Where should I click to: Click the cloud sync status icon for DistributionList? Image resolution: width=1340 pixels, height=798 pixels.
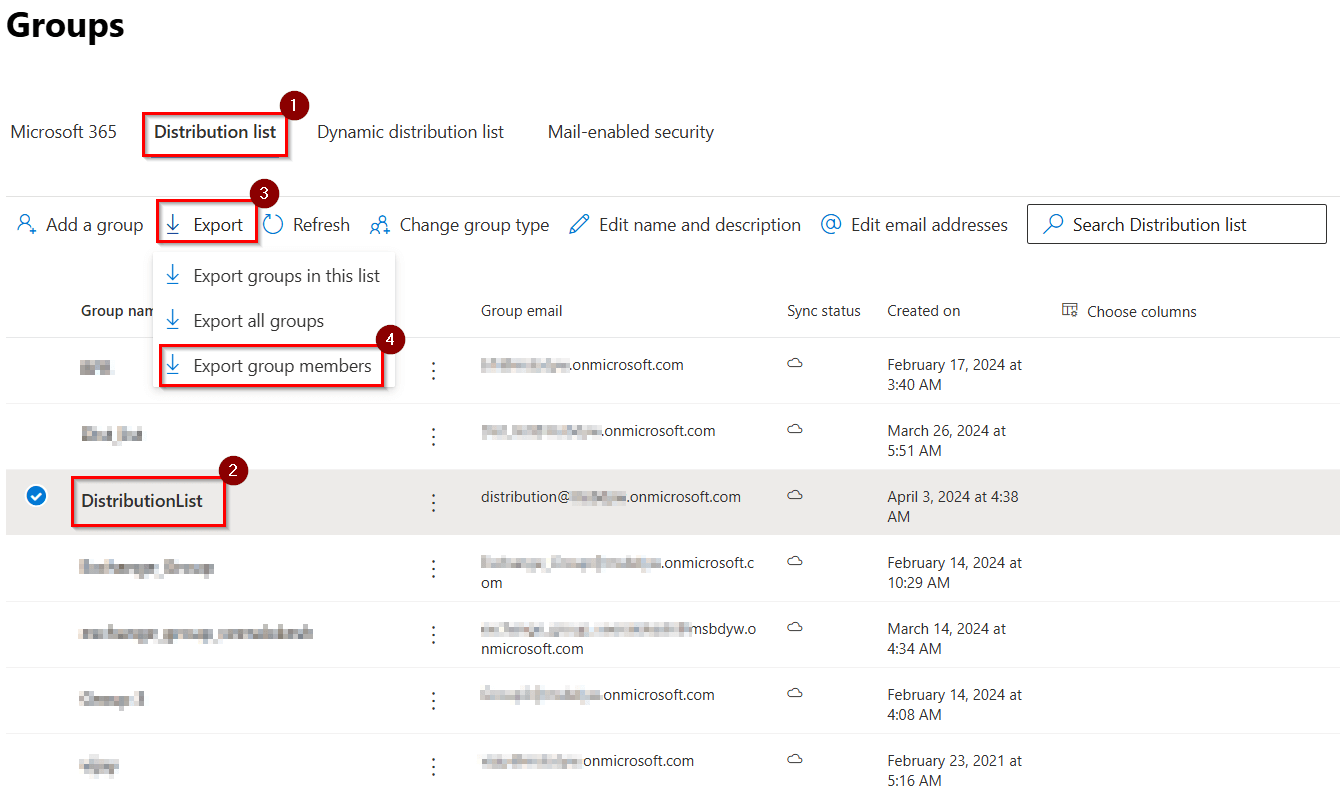click(x=795, y=495)
